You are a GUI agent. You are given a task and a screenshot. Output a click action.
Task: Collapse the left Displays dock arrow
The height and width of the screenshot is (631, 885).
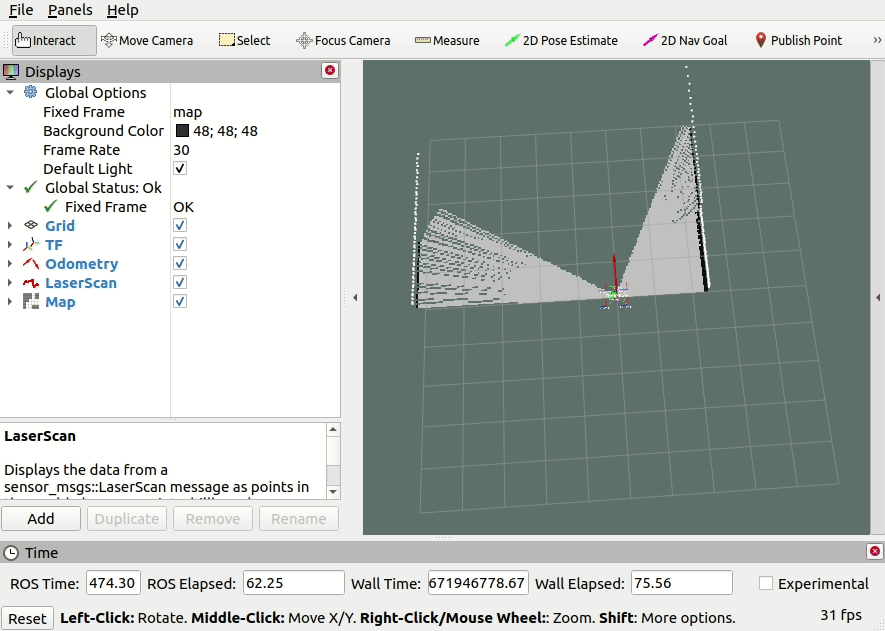tap(355, 297)
